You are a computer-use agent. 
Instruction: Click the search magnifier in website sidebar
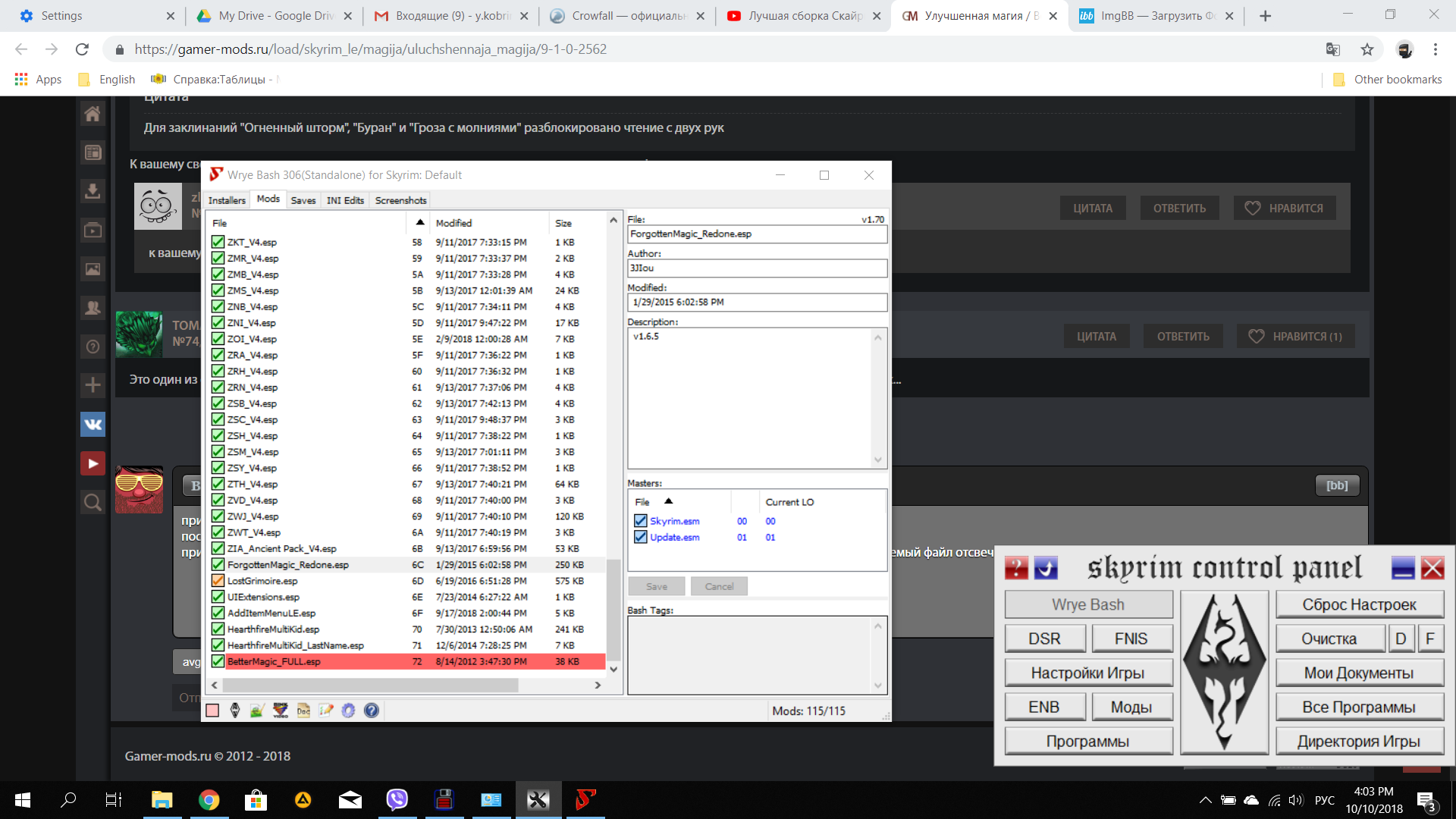click(x=93, y=502)
